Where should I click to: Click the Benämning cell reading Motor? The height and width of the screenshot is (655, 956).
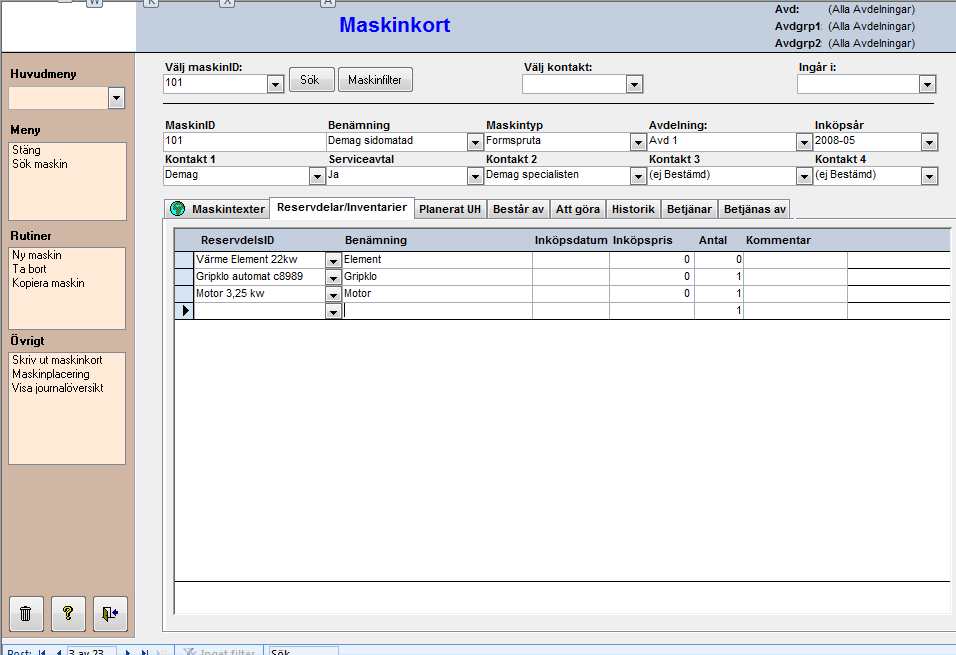pos(437,294)
